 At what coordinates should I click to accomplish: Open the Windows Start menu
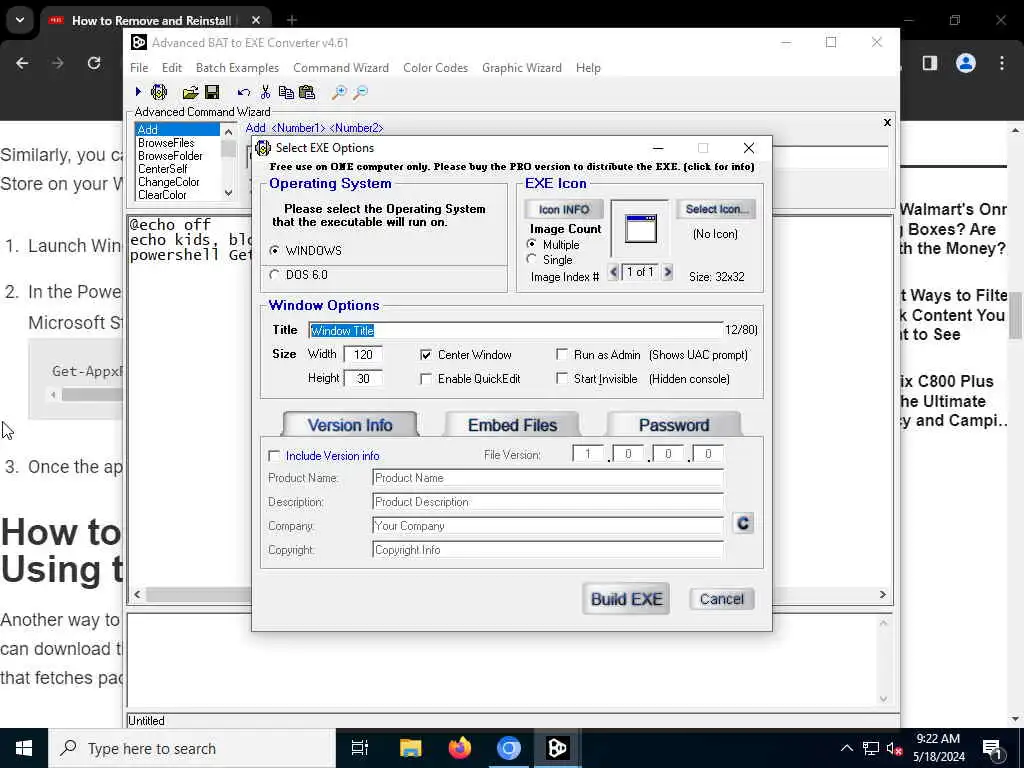24,748
